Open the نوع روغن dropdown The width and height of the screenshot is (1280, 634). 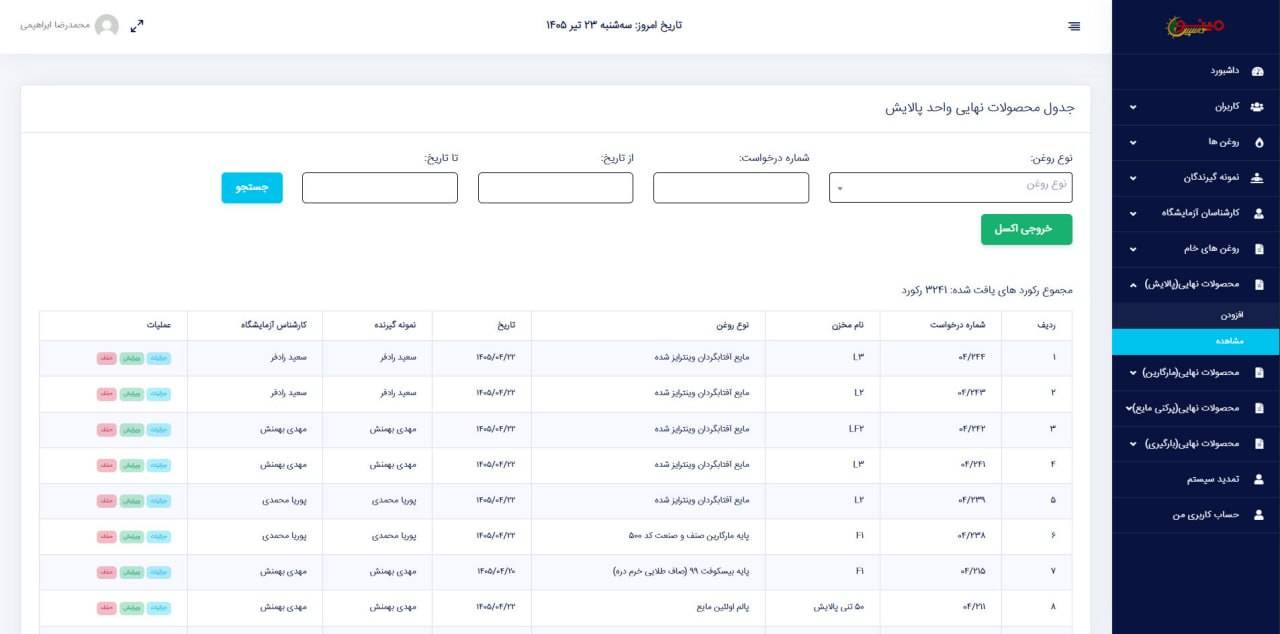[950, 187]
